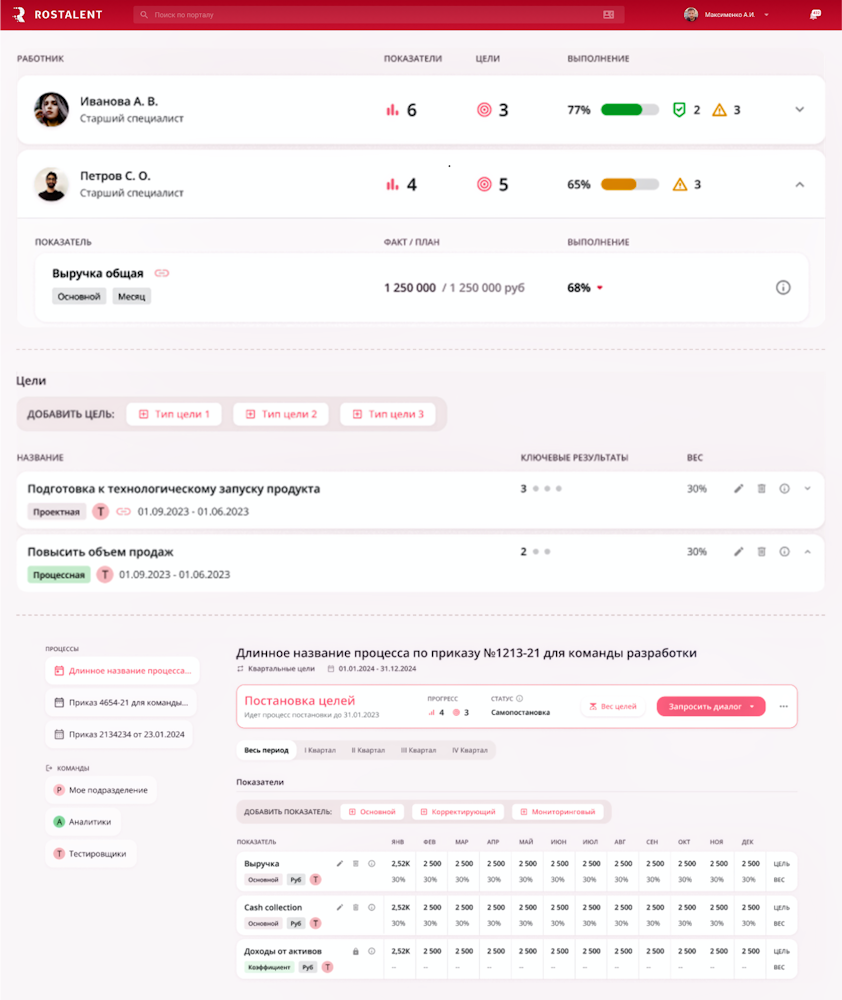Image resolution: width=842 pixels, height=1000 pixels.
Task: Click Иванова's 77% green progress bar
Action: point(630,110)
